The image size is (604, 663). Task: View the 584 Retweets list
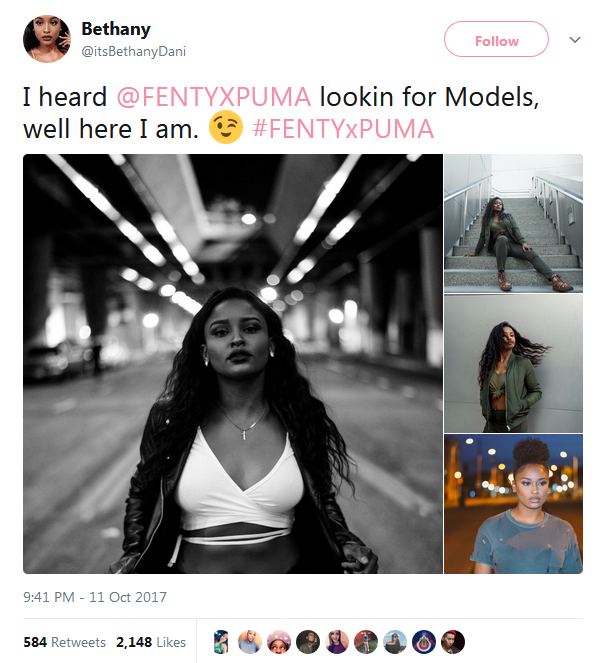tap(65, 642)
